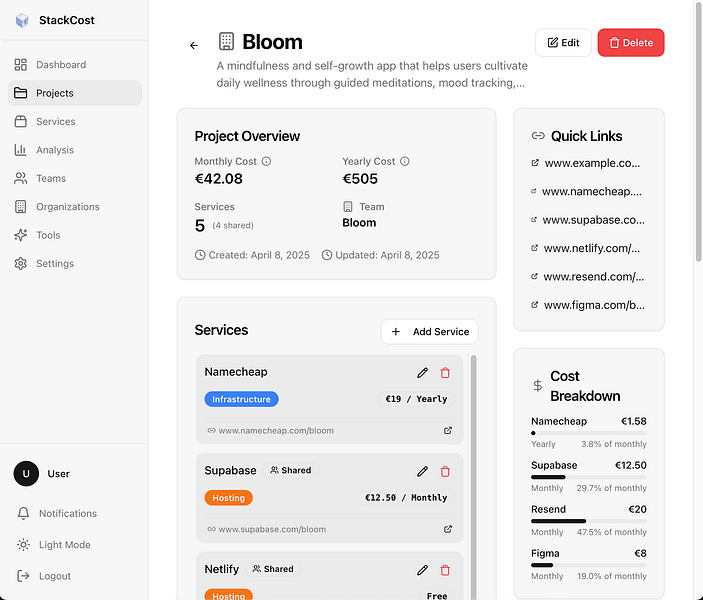Click the Quick Links chain icon
Viewport: 703px width, 600px height.
coord(538,136)
